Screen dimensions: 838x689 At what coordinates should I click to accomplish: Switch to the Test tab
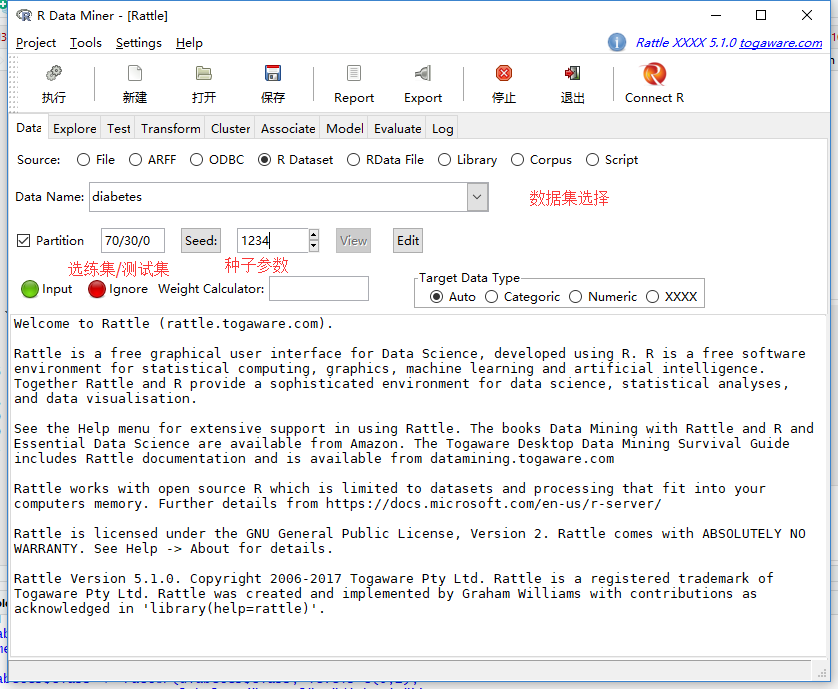[x=119, y=129]
